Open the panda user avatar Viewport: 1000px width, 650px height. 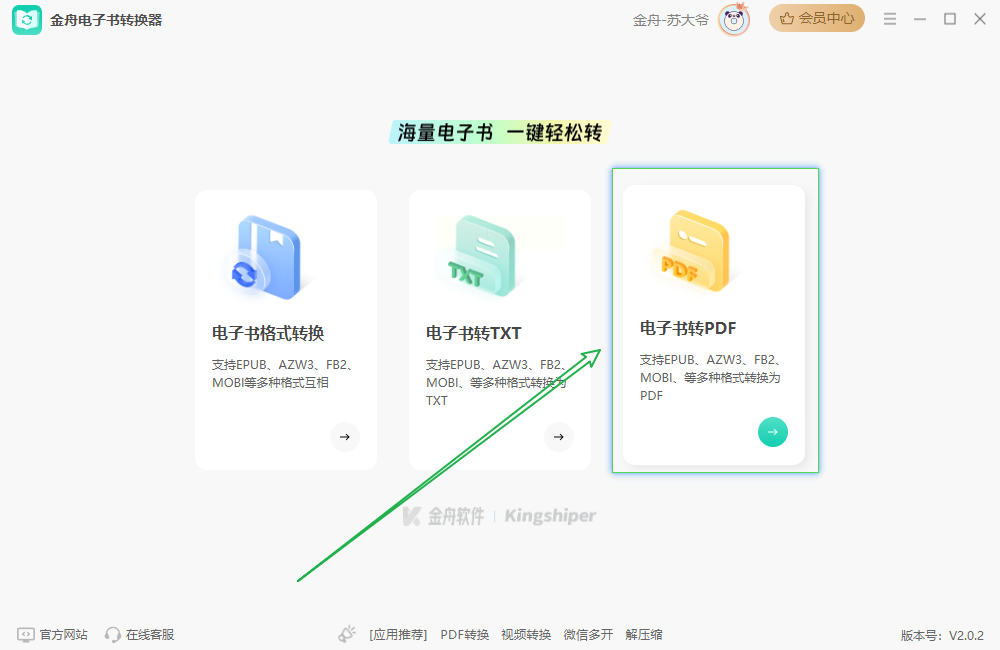[x=733, y=20]
